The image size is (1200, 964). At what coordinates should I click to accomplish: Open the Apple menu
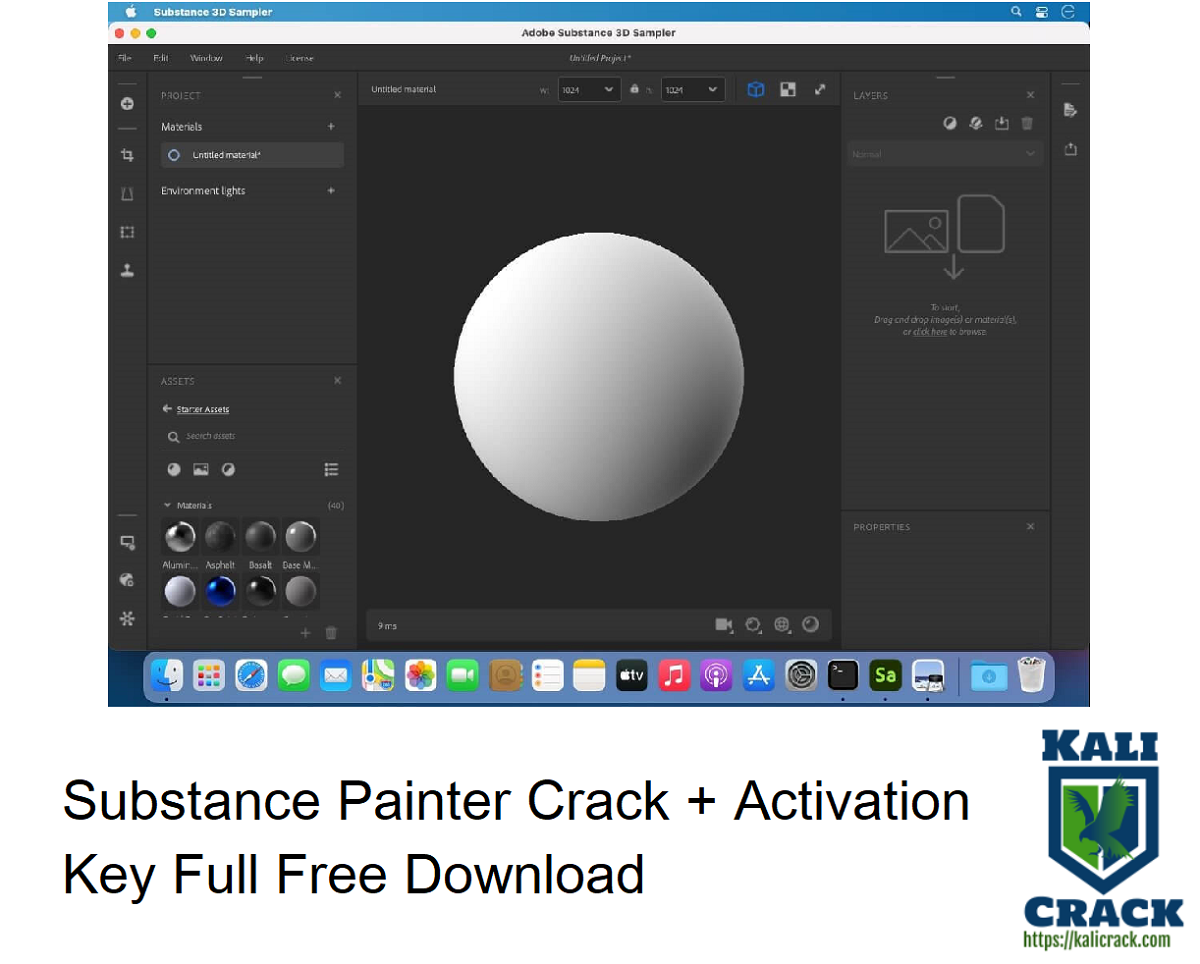(x=130, y=12)
